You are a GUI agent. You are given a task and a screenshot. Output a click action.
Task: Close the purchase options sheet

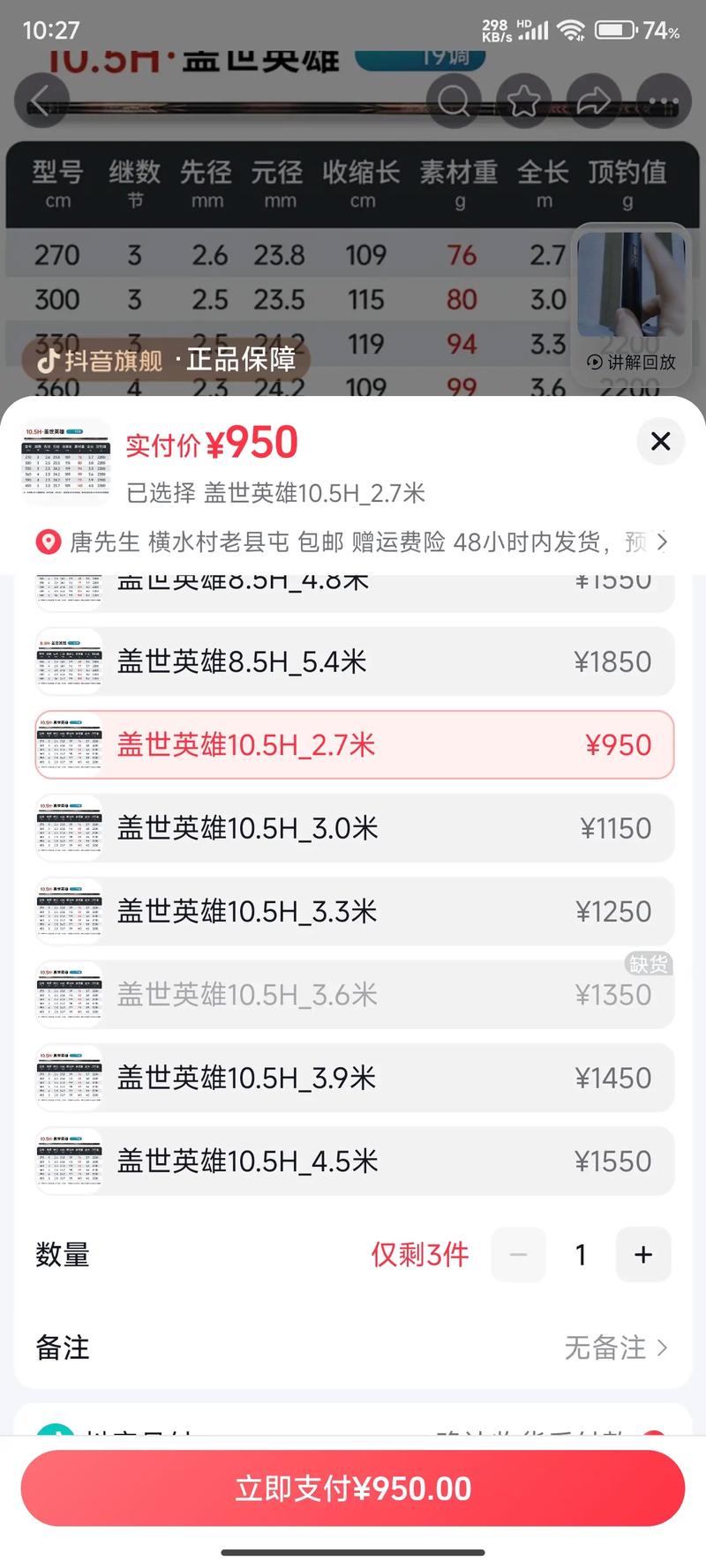click(660, 442)
